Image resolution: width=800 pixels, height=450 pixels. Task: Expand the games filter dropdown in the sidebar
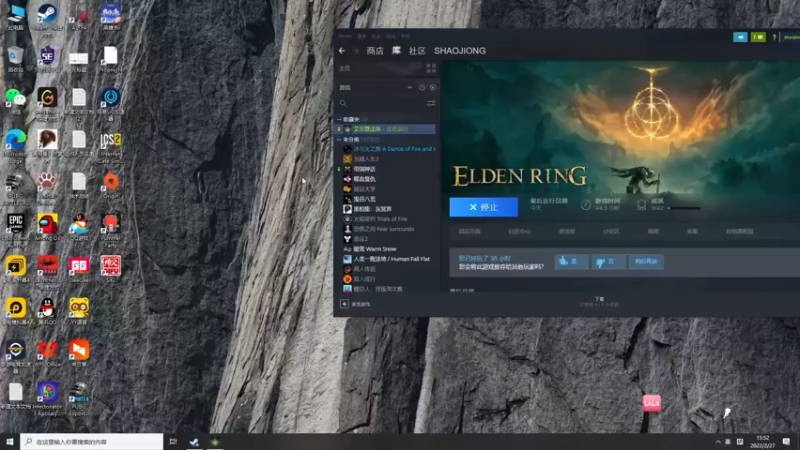[409, 87]
